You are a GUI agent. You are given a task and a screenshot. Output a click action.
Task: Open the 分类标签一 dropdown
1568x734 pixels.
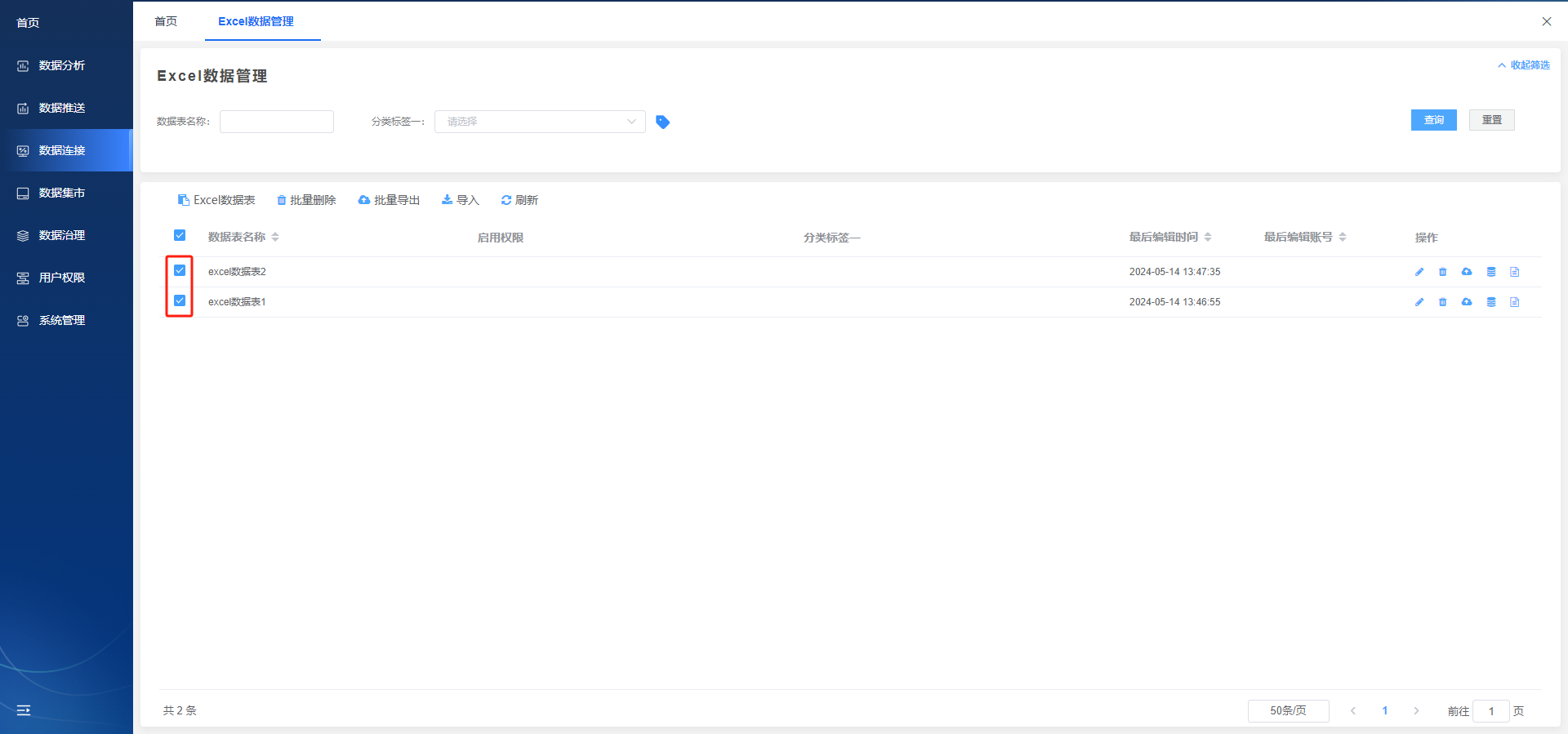(540, 122)
